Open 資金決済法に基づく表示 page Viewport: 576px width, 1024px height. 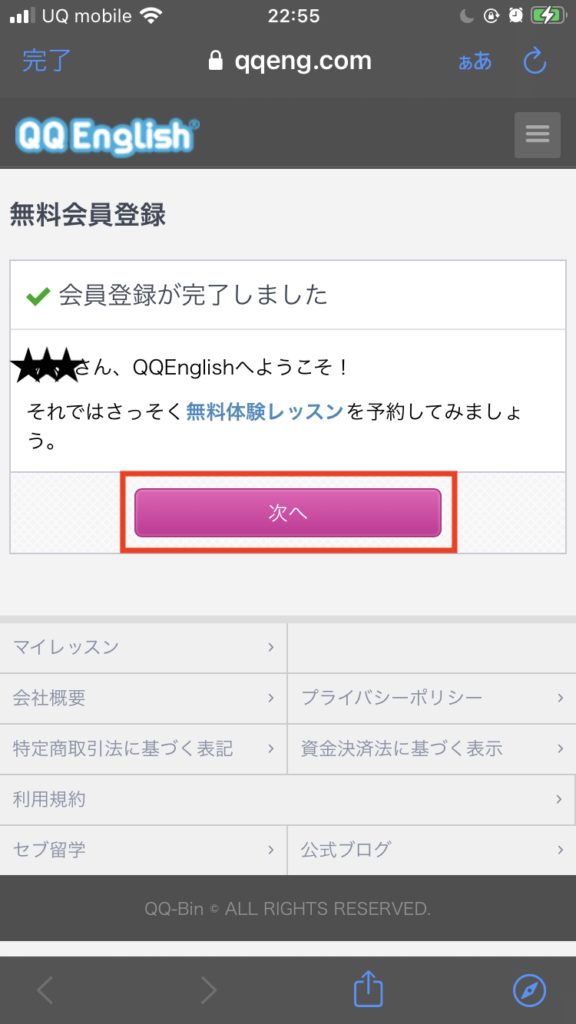click(432, 748)
